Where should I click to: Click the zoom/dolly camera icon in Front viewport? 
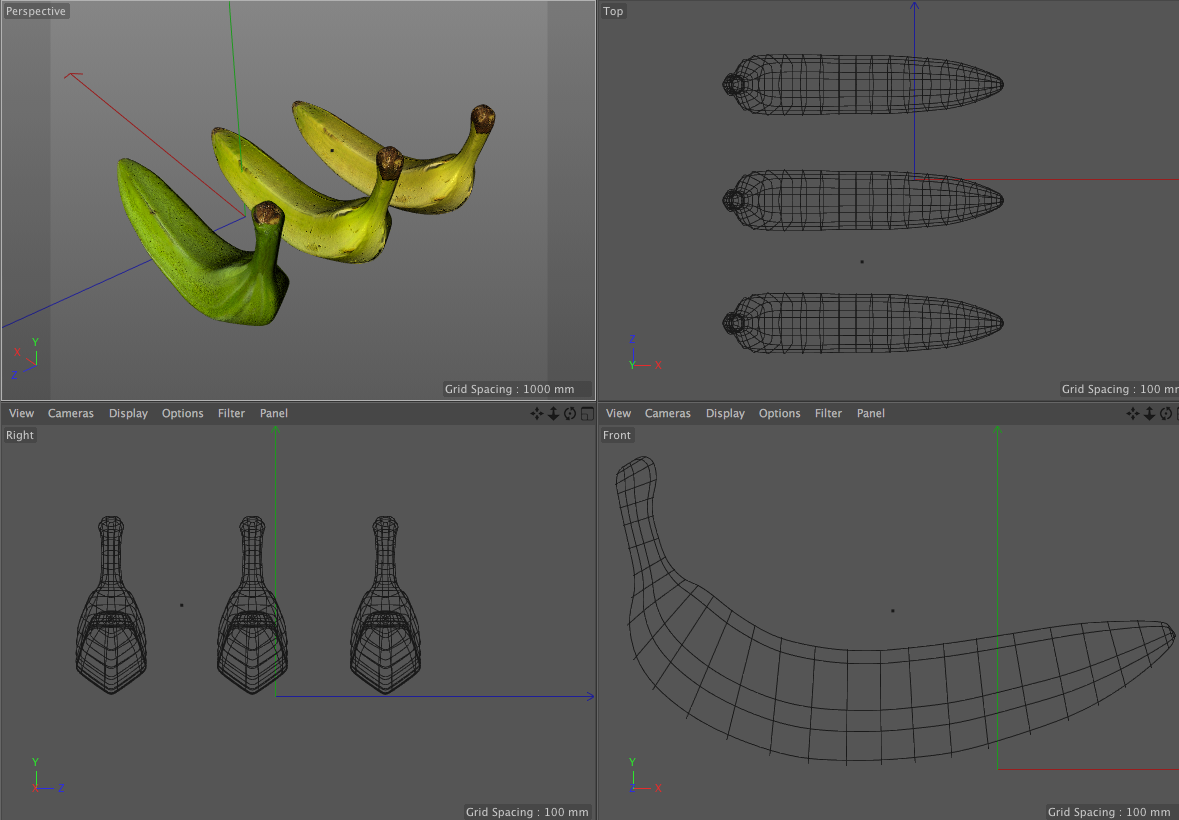pyautogui.click(x=1149, y=414)
